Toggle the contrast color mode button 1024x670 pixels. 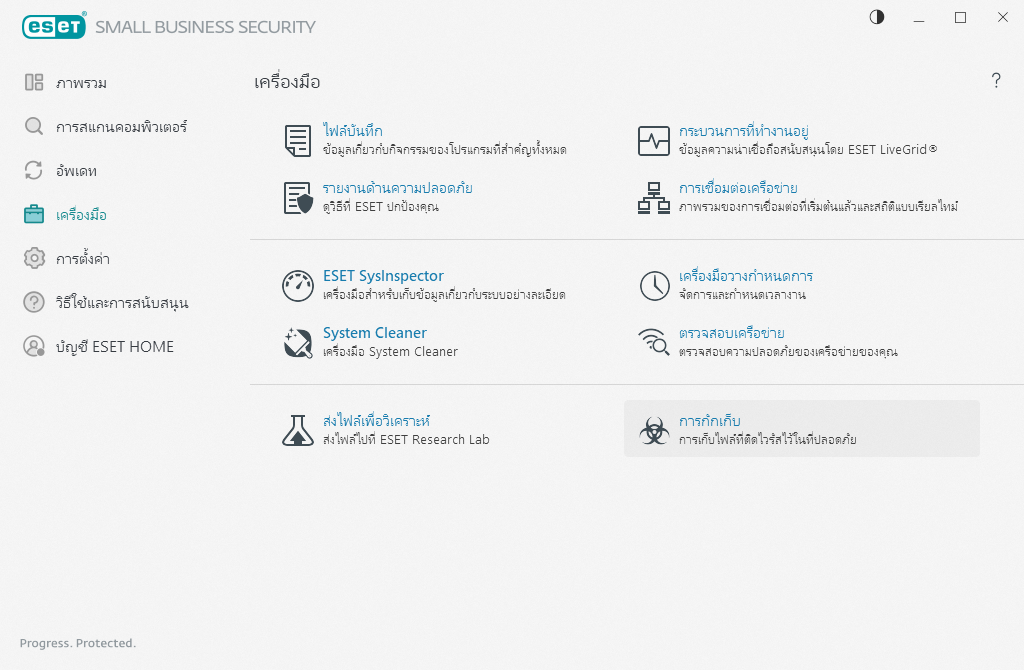point(877,18)
